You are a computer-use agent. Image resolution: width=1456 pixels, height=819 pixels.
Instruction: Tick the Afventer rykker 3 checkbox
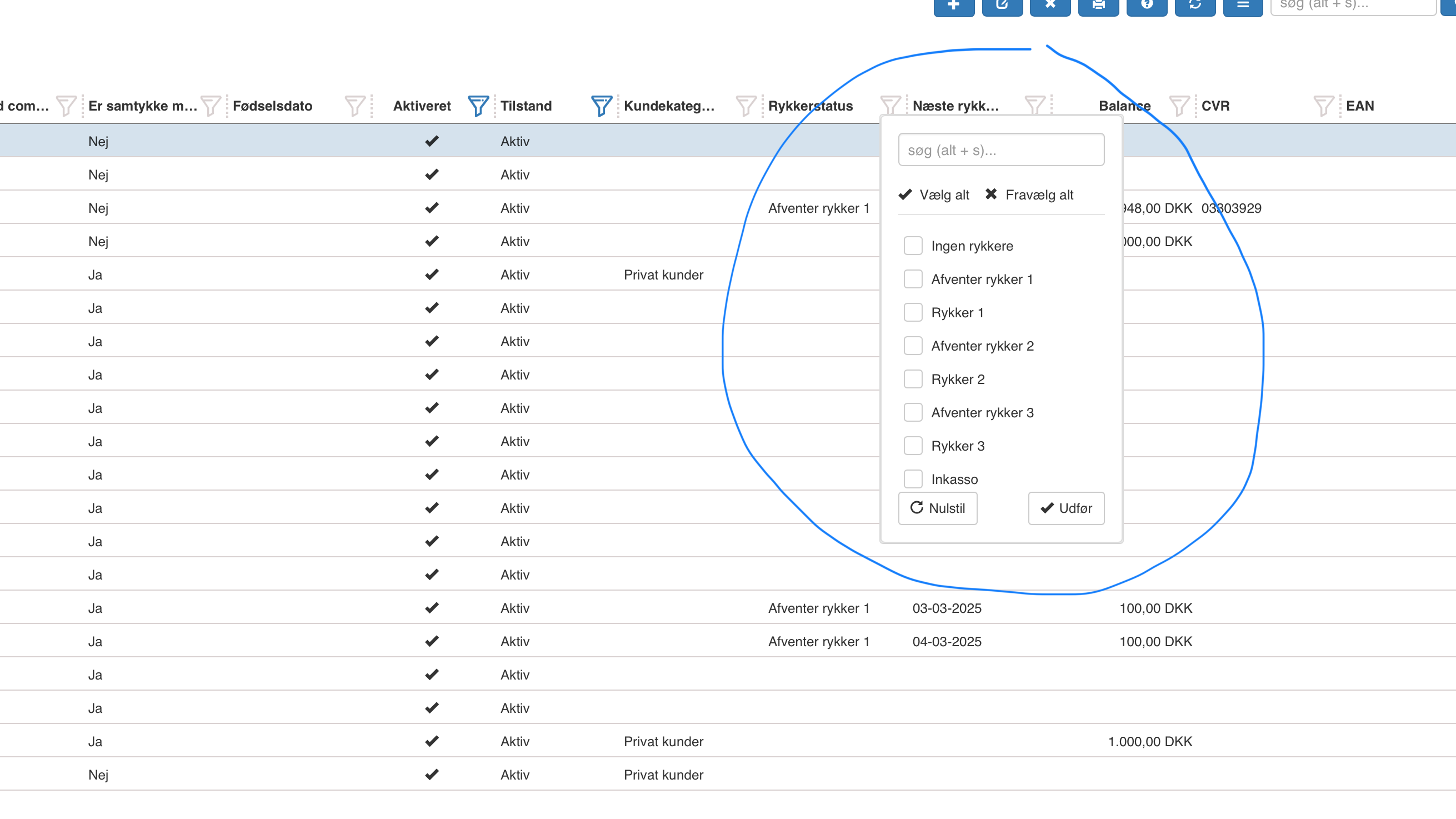[x=913, y=413]
